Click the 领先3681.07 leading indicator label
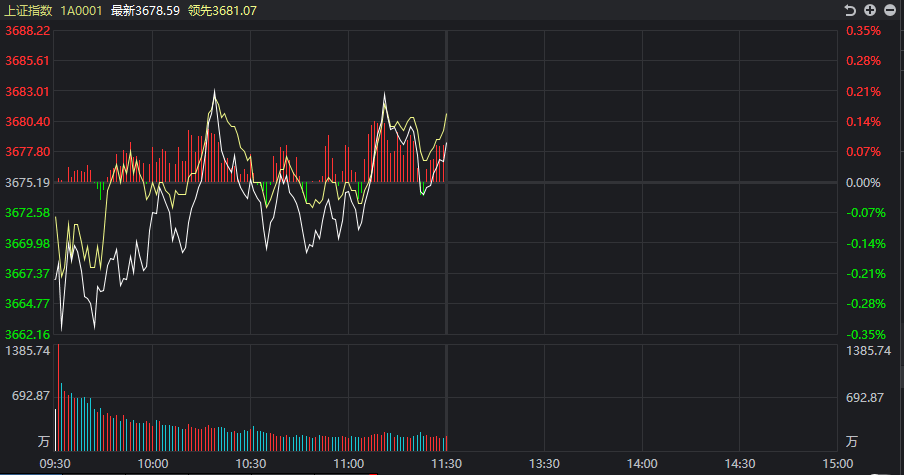 (x=223, y=11)
